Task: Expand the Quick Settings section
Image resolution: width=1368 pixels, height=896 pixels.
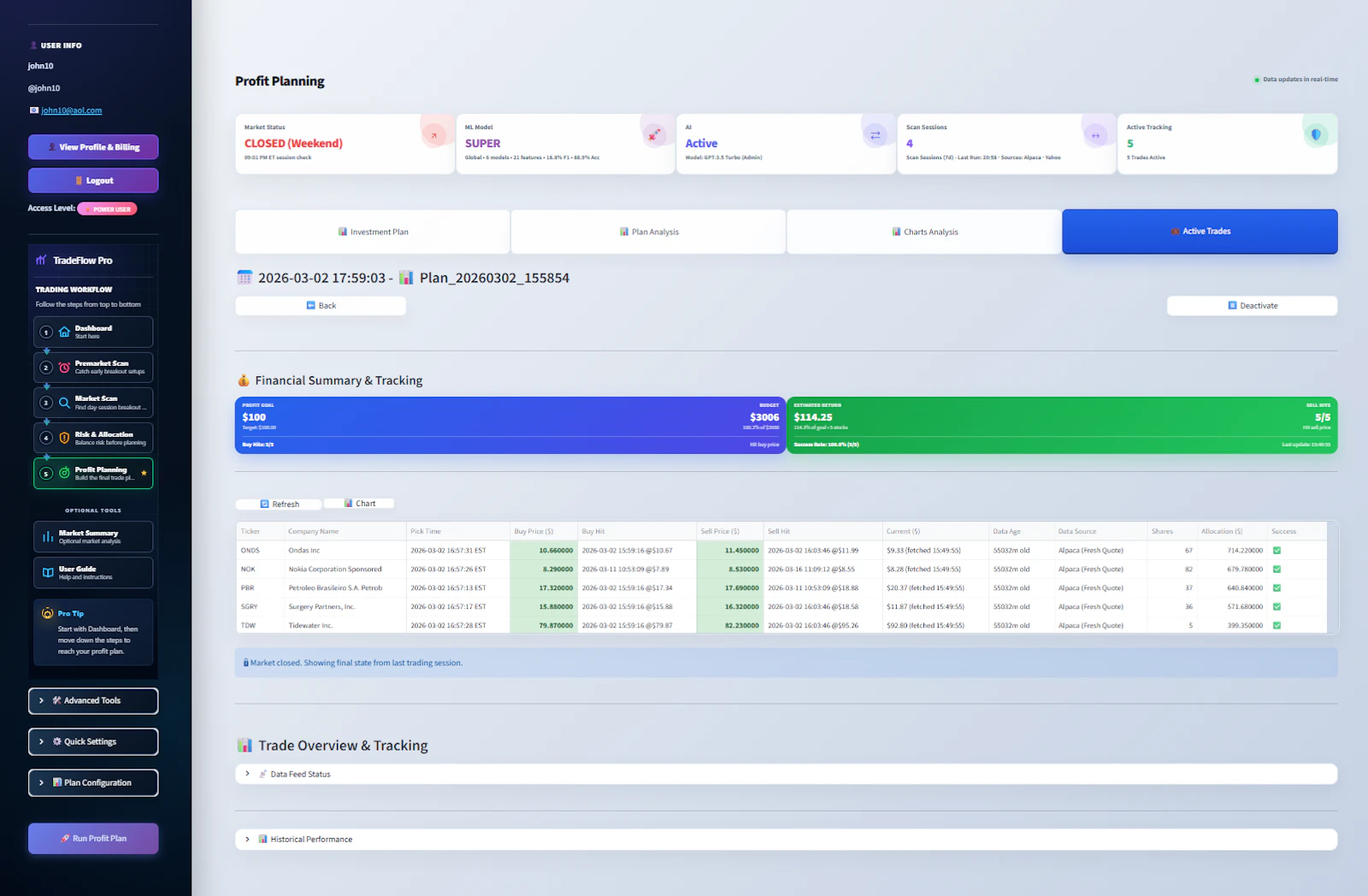Action: coord(93,742)
